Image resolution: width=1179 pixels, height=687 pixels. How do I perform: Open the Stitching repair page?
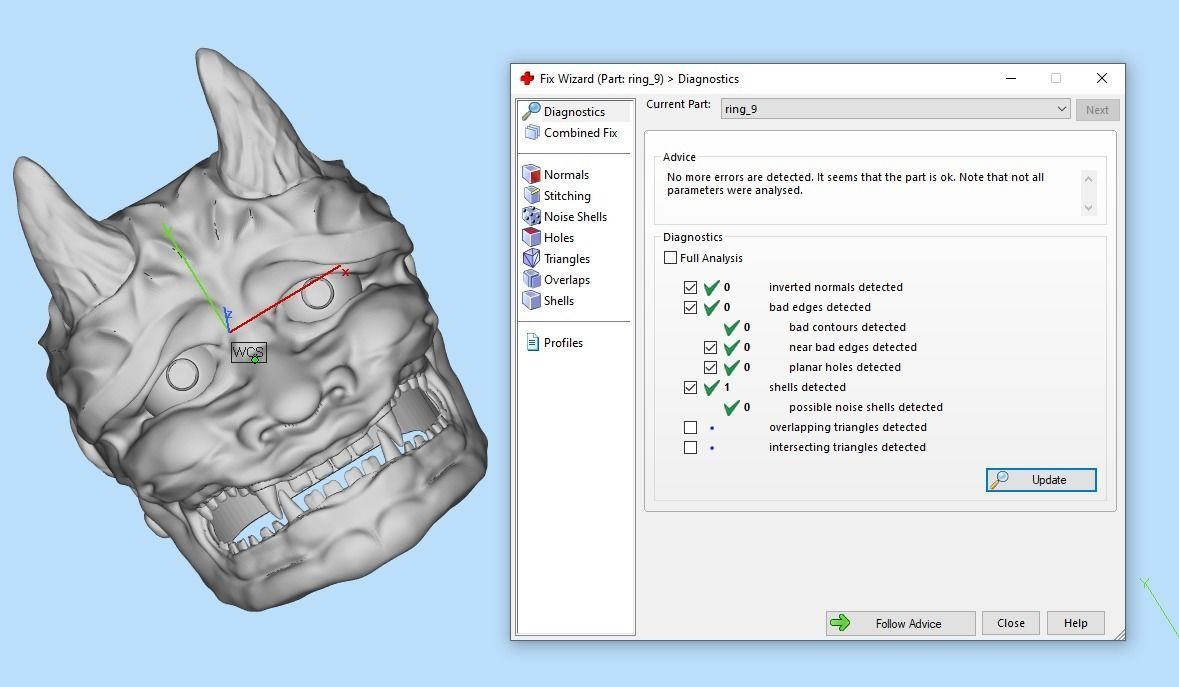(567, 195)
